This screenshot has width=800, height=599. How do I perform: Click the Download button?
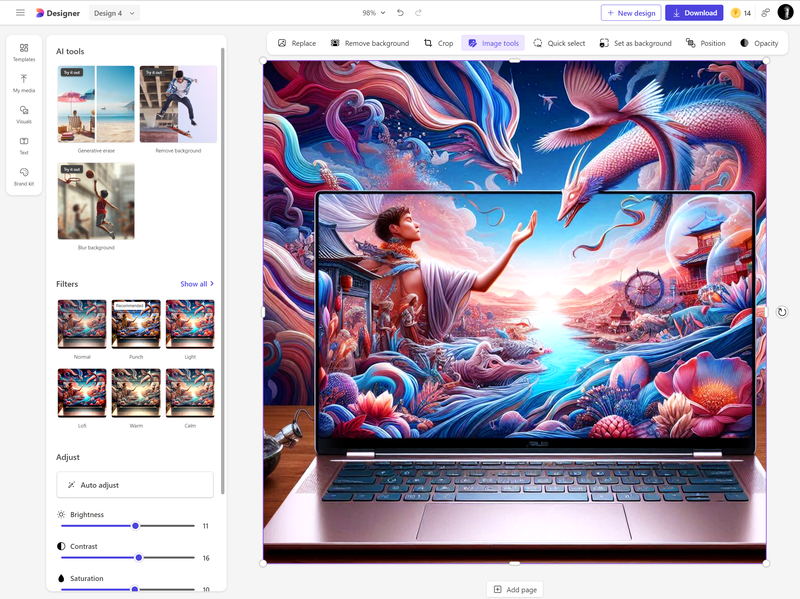tap(694, 13)
